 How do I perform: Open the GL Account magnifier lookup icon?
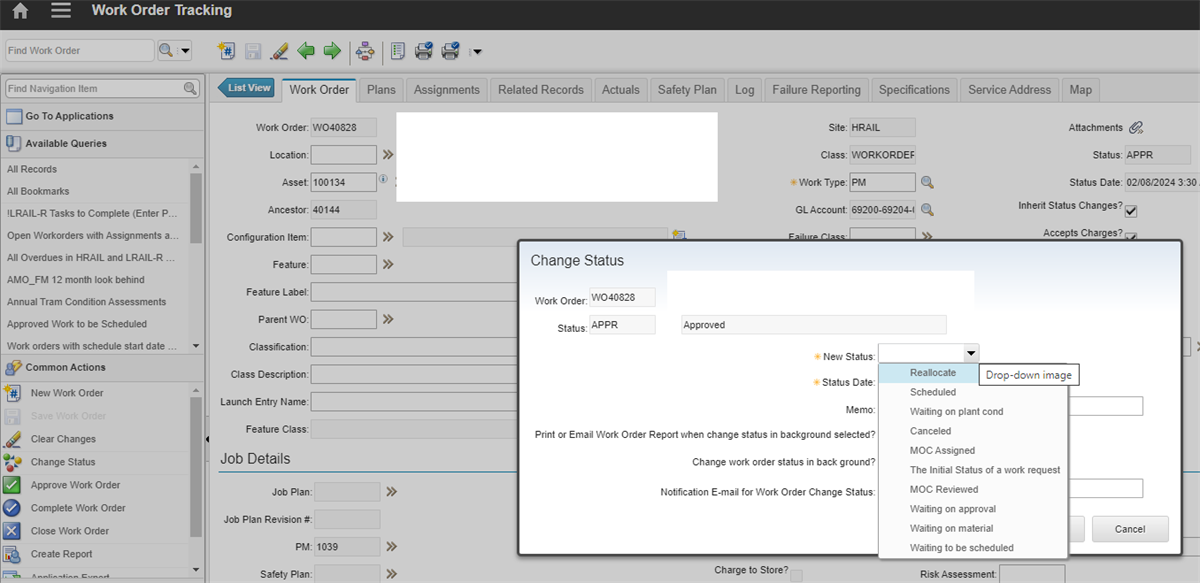point(926,209)
